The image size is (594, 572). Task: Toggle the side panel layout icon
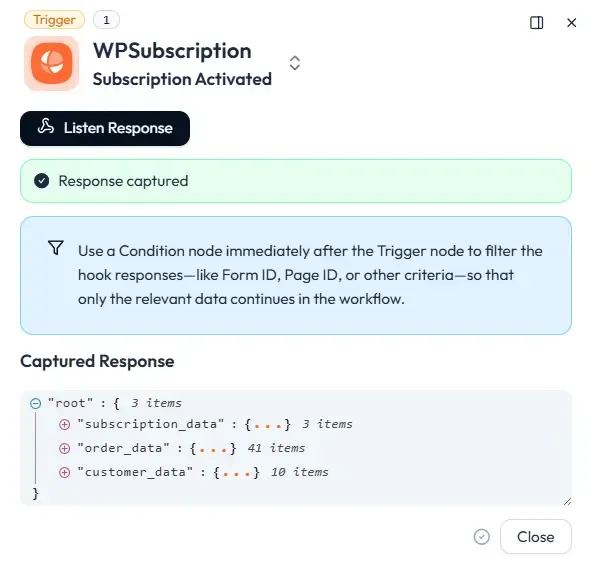tap(536, 23)
